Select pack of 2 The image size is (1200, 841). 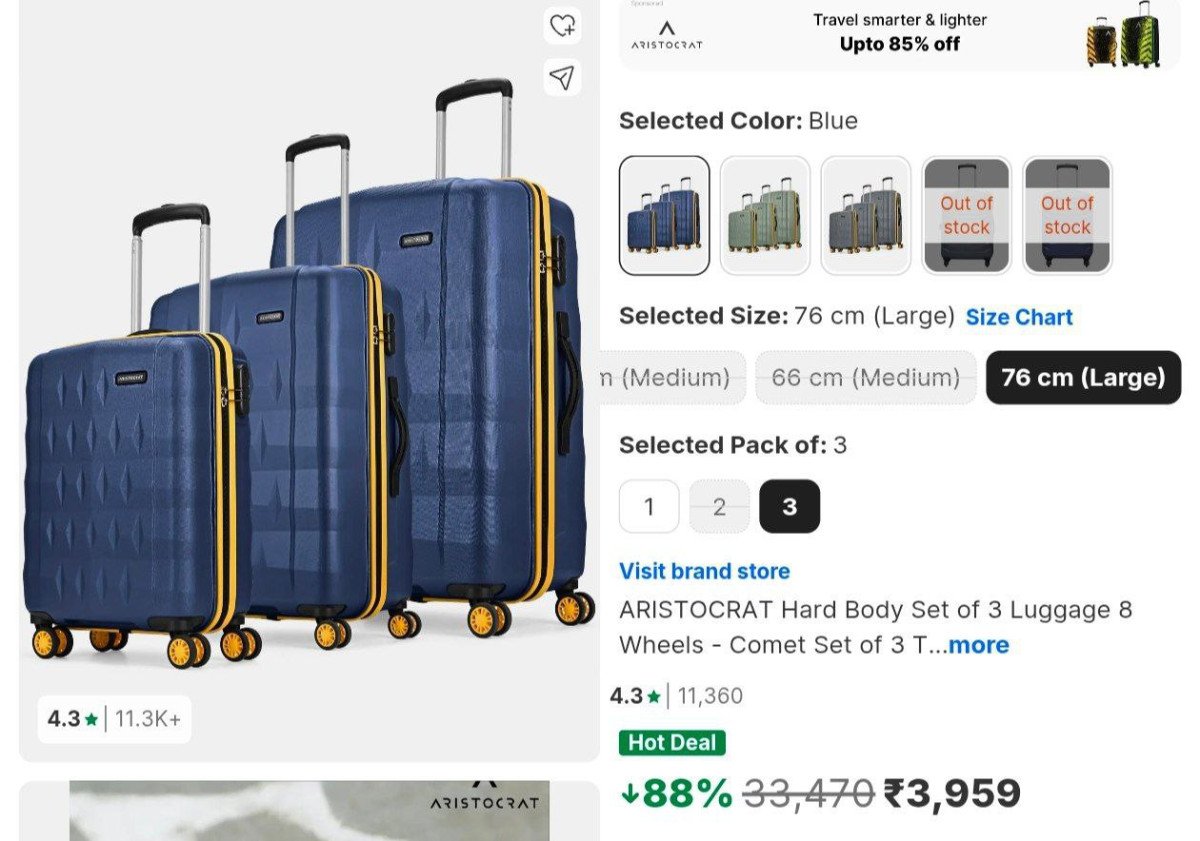tap(719, 507)
